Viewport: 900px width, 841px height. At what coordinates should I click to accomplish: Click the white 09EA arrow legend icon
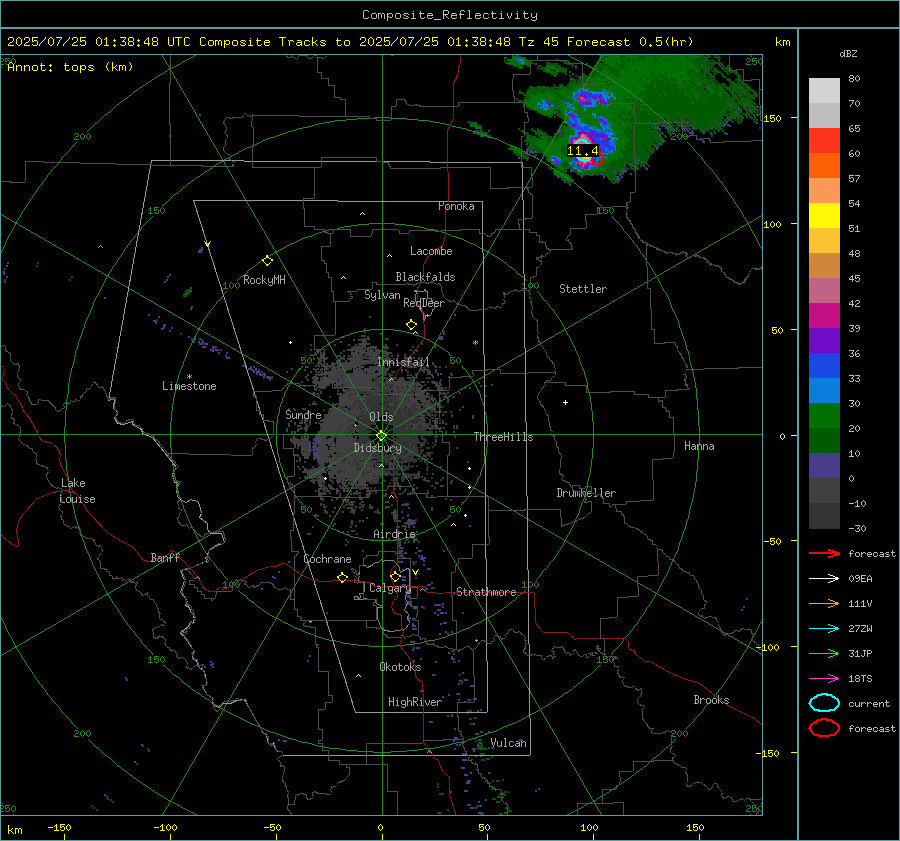[824, 578]
